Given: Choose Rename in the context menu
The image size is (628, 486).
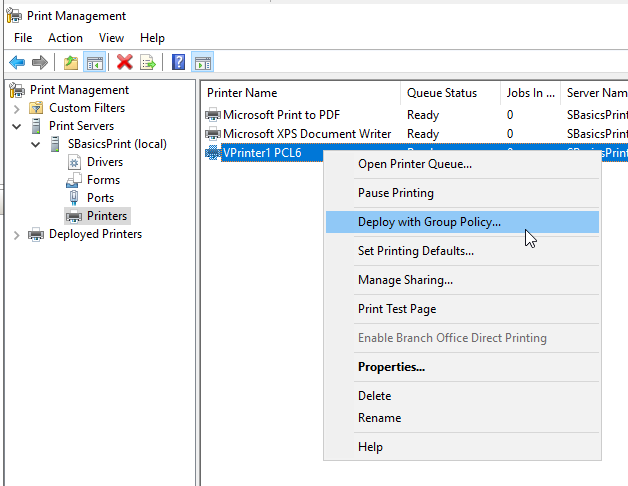Looking at the screenshot, I should click(x=462, y=418).
